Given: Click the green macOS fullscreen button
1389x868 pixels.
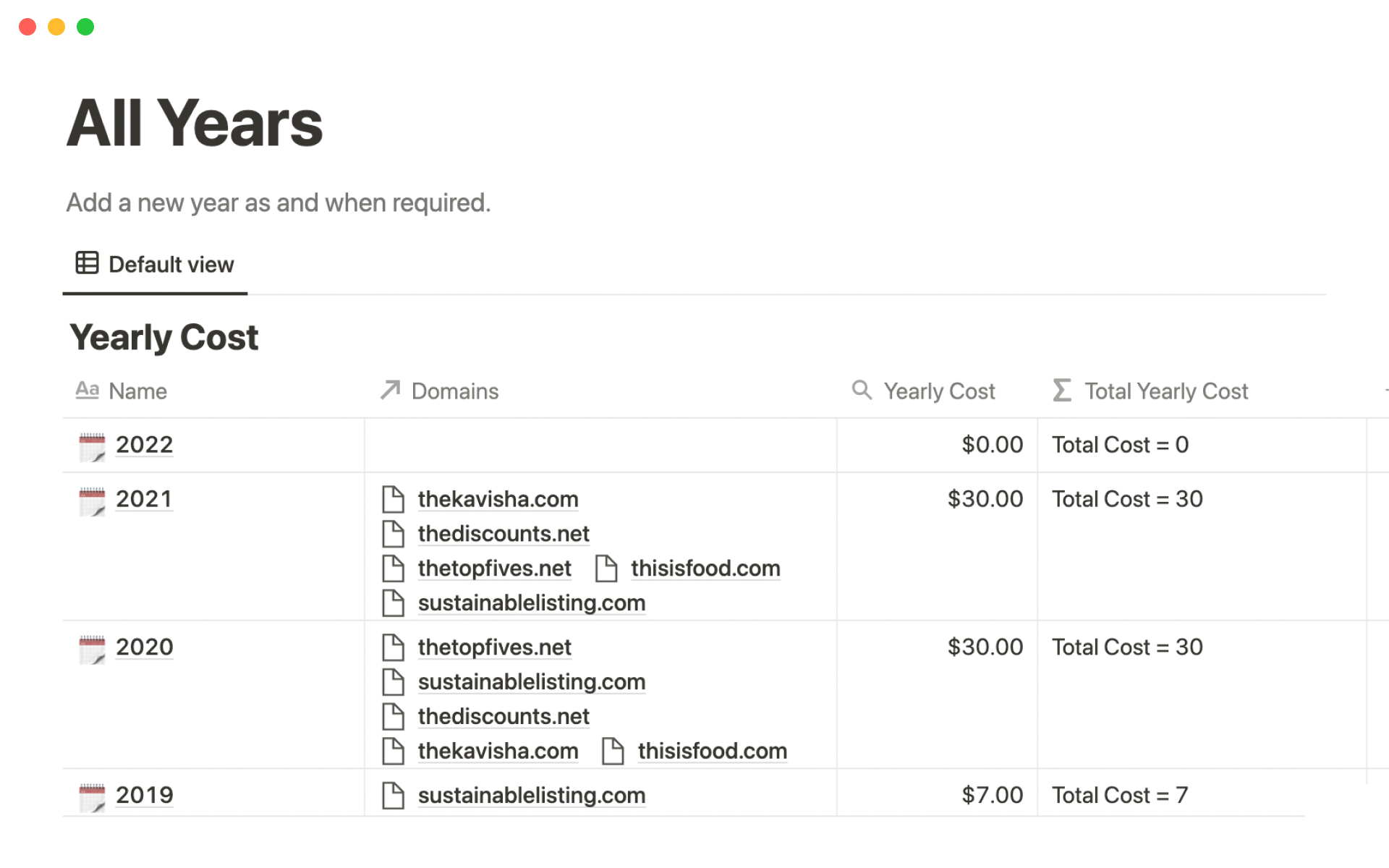Looking at the screenshot, I should tap(85, 27).
